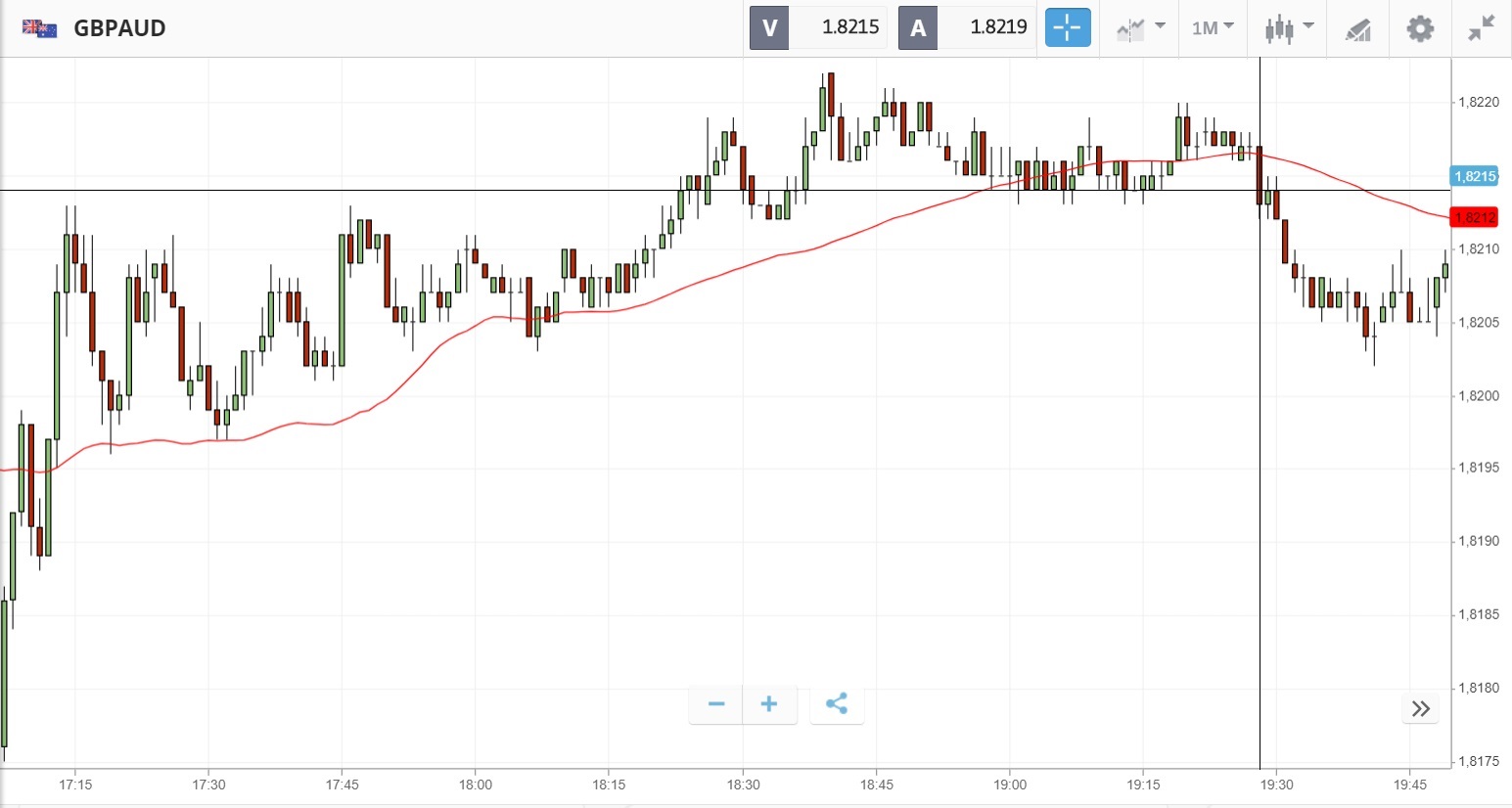Click the red 1,8212 moving average label
This screenshot has width=1512, height=808.
[1474, 217]
